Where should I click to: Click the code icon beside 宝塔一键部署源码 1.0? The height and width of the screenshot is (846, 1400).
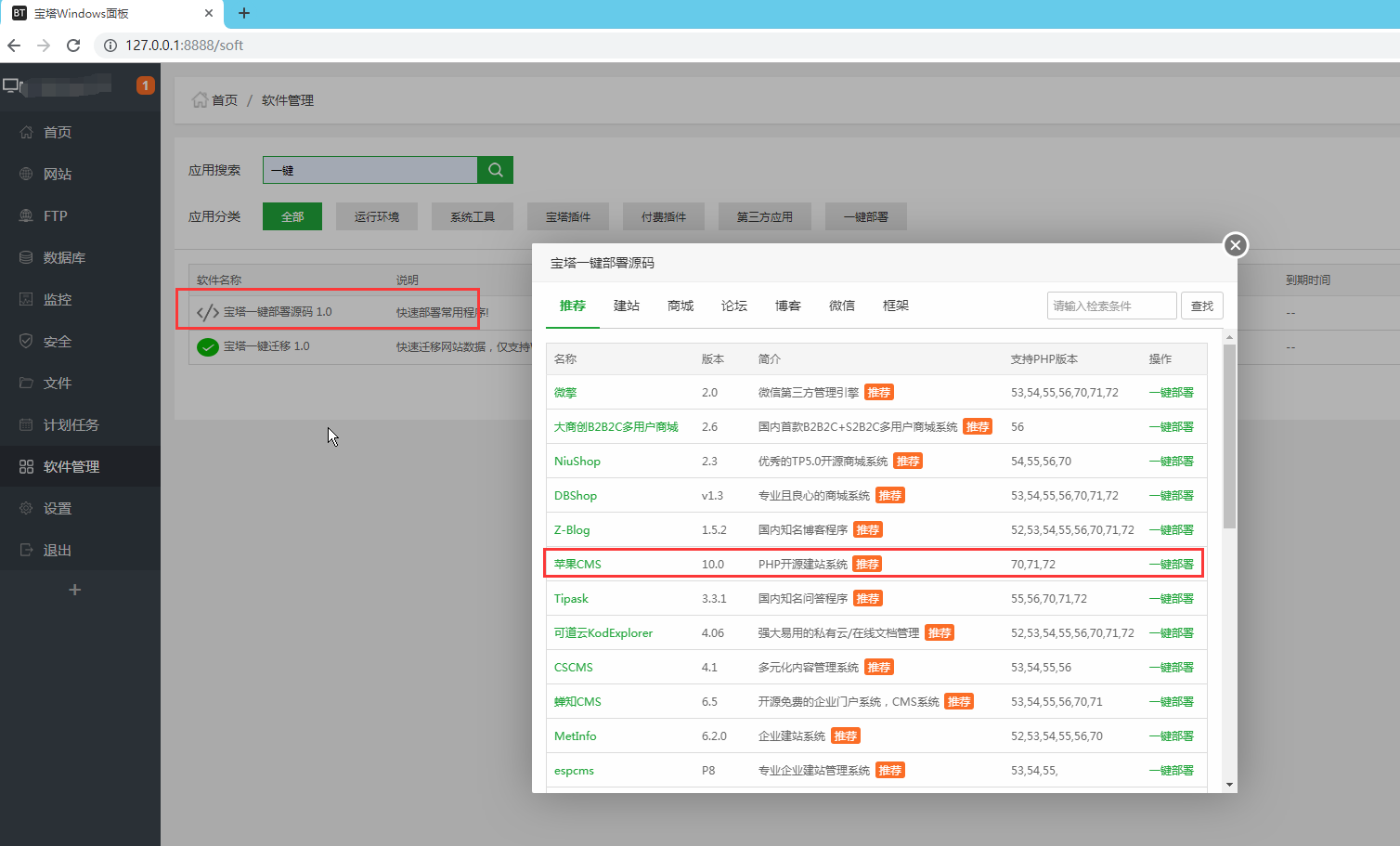208,312
